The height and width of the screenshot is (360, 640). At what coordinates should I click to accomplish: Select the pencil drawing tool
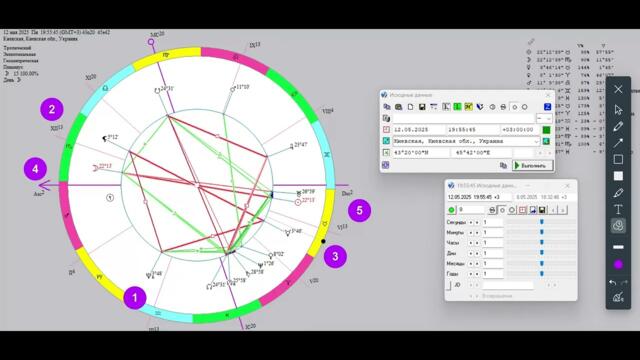point(618,126)
